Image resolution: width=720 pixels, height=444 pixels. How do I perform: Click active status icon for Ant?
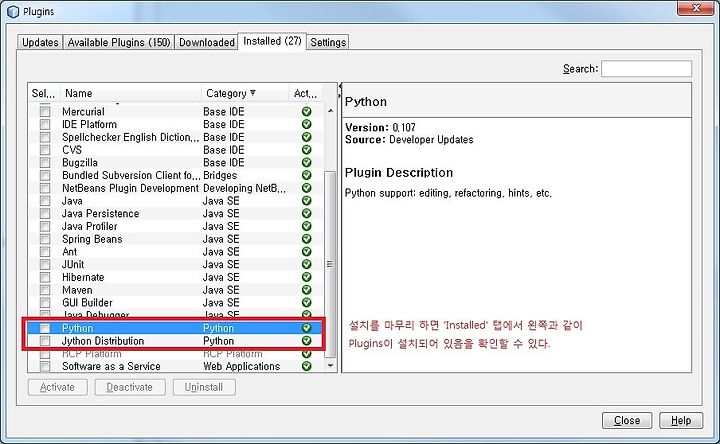coord(307,252)
